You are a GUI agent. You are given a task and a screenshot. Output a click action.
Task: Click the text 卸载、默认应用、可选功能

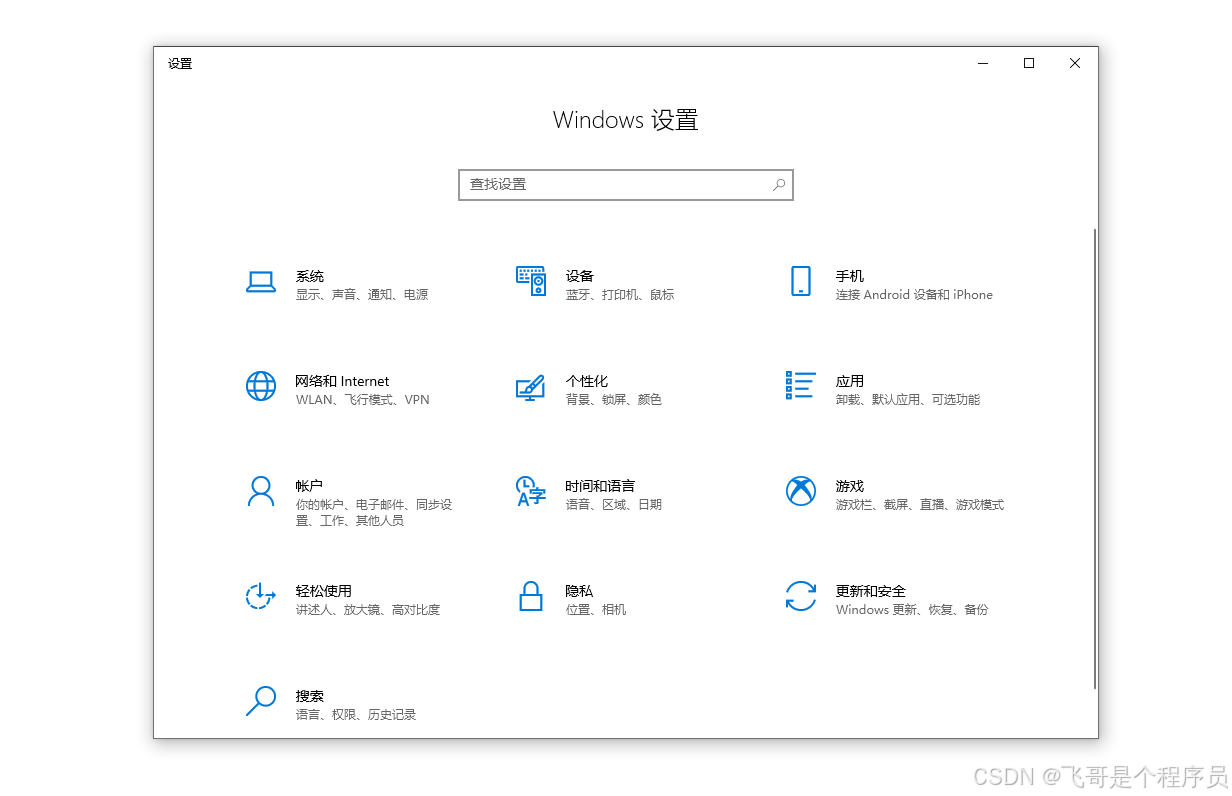(908, 400)
